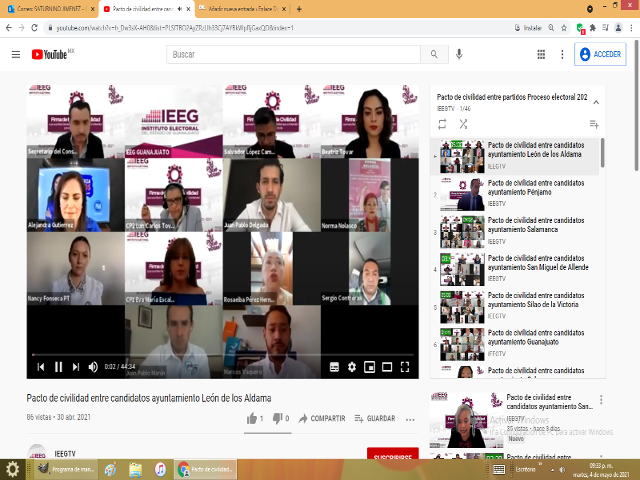Like the video with thumbs up
640x480 pixels.
[x=252, y=418]
